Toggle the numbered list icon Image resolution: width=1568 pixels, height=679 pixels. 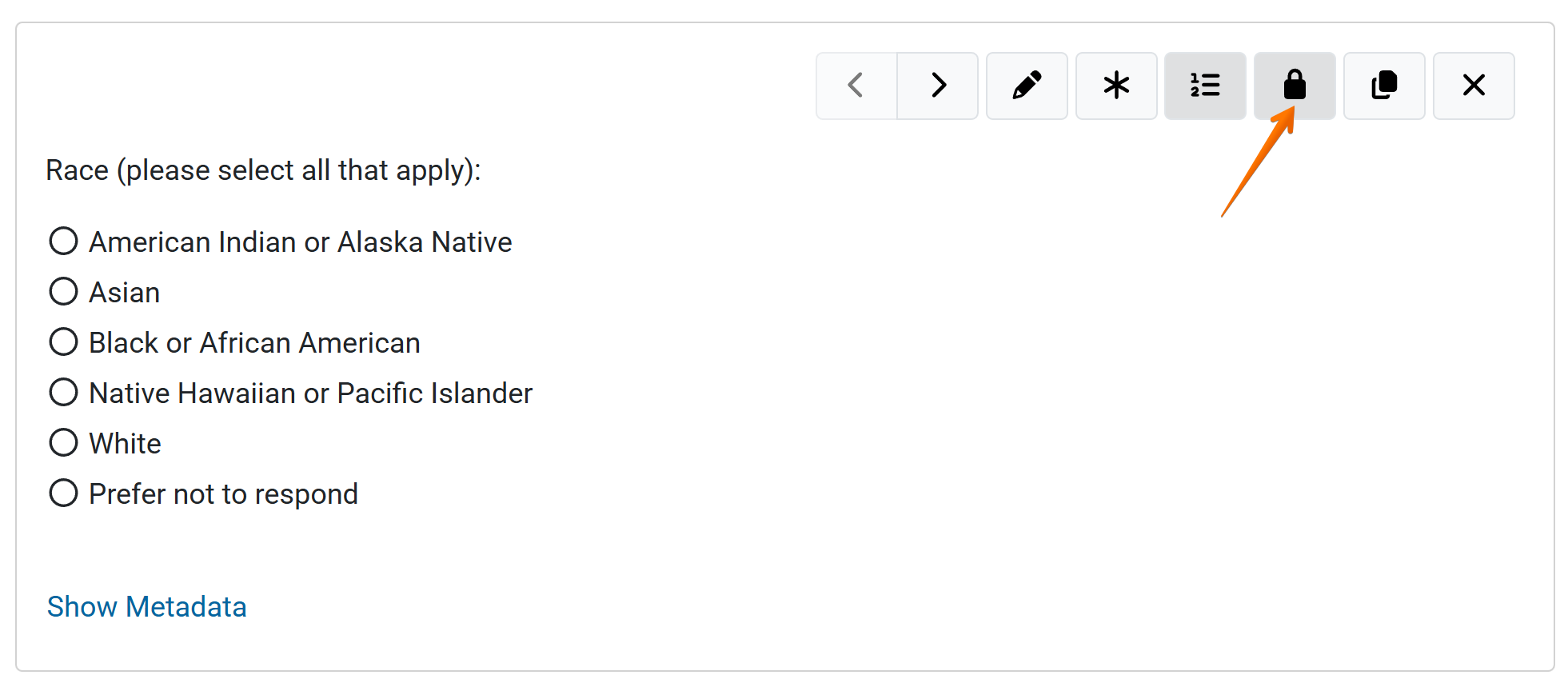click(x=1205, y=86)
